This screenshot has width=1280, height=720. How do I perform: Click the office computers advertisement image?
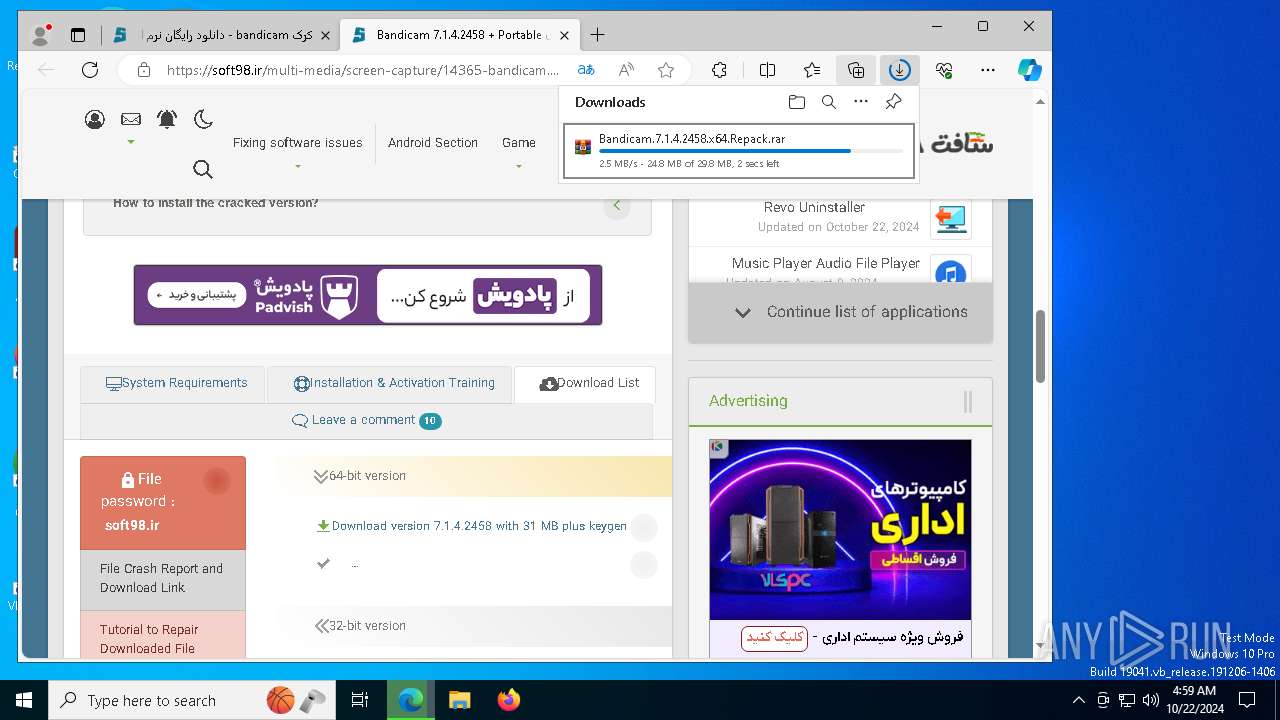840,530
